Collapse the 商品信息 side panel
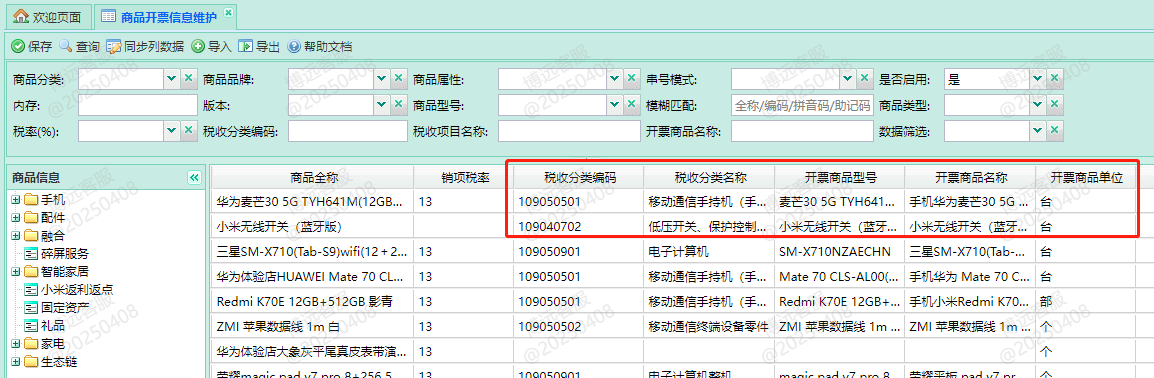This screenshot has width=1154, height=378. 194,177
